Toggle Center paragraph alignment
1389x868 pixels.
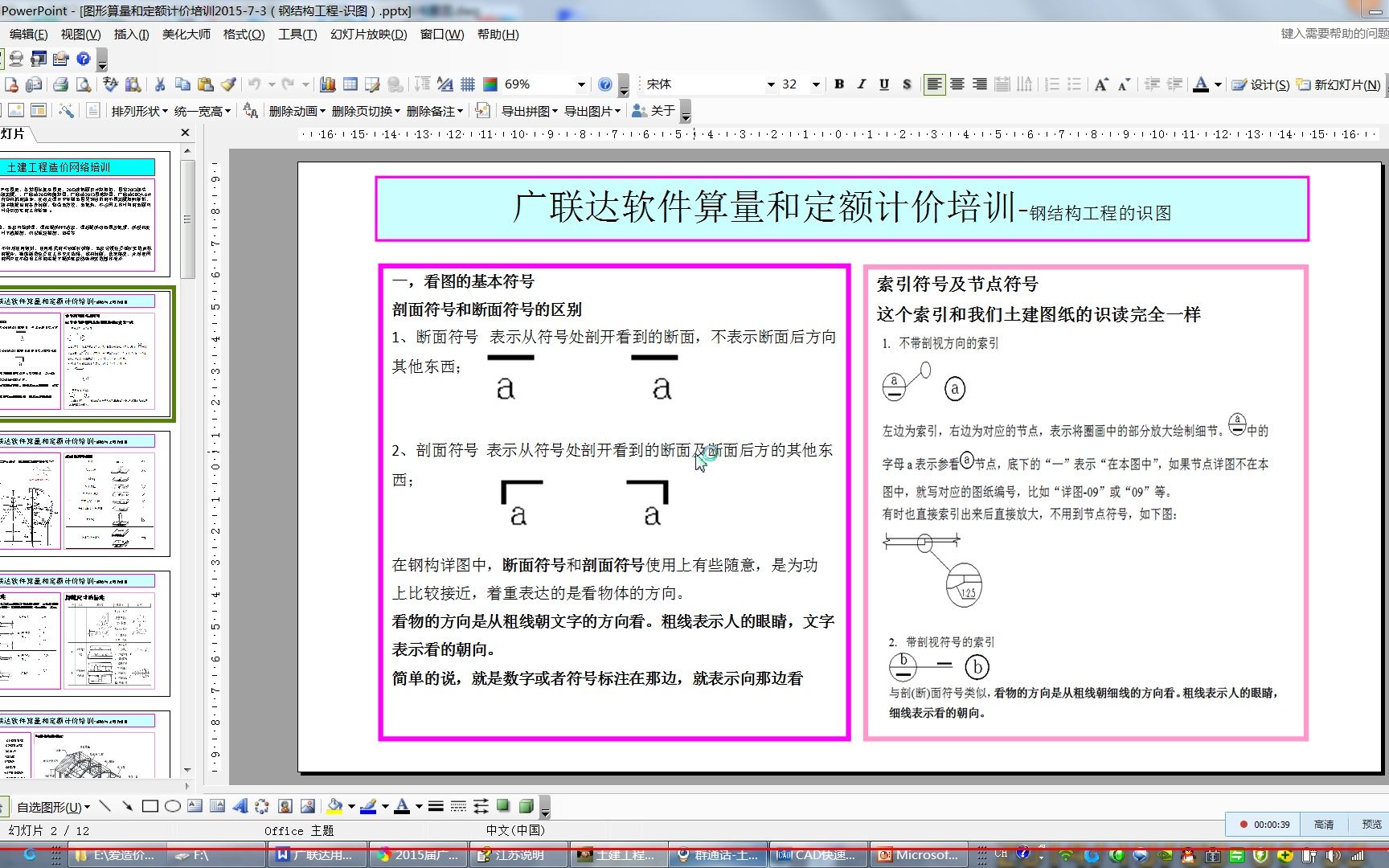tap(957, 84)
